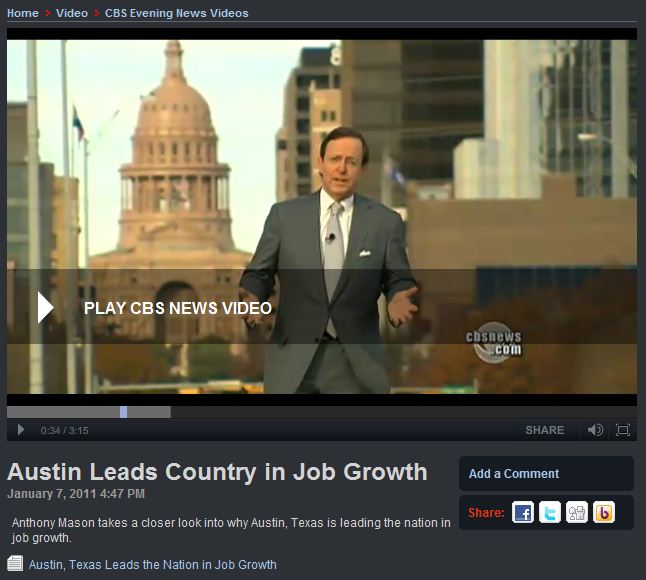Go to the Home breadcrumb link

(23, 13)
